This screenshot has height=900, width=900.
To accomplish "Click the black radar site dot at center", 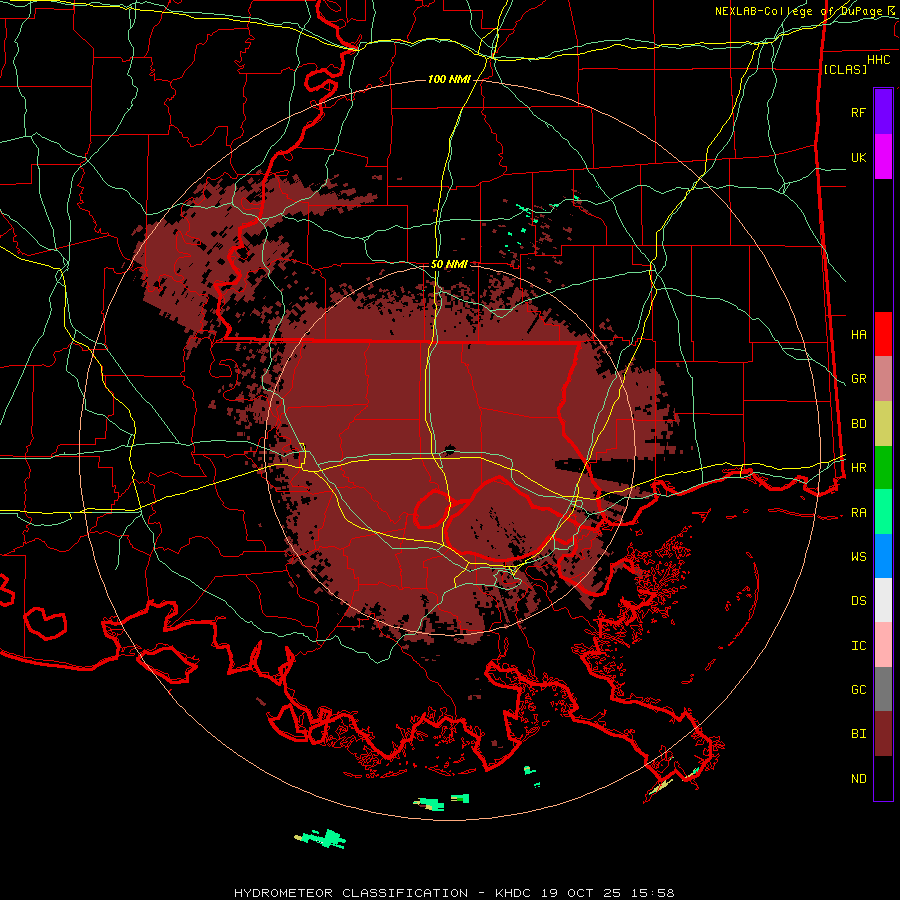I will [450, 449].
